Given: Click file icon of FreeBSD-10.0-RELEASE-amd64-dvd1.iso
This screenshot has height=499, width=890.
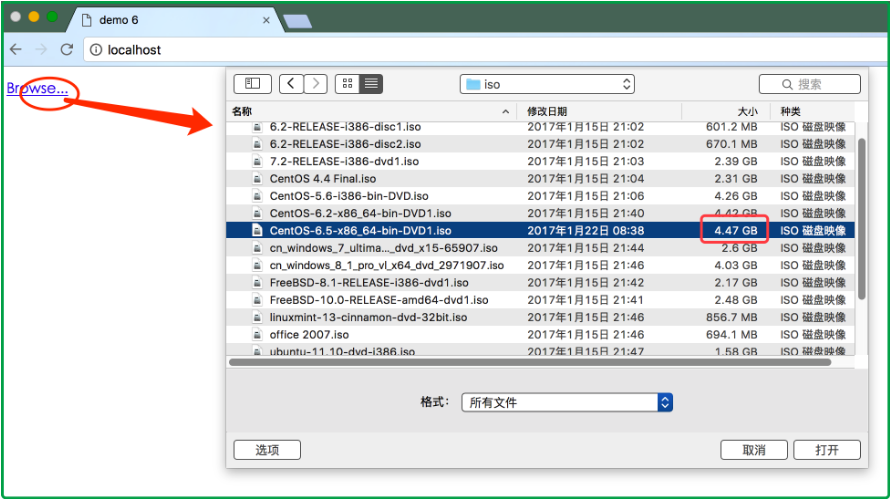Looking at the screenshot, I should click(x=257, y=300).
